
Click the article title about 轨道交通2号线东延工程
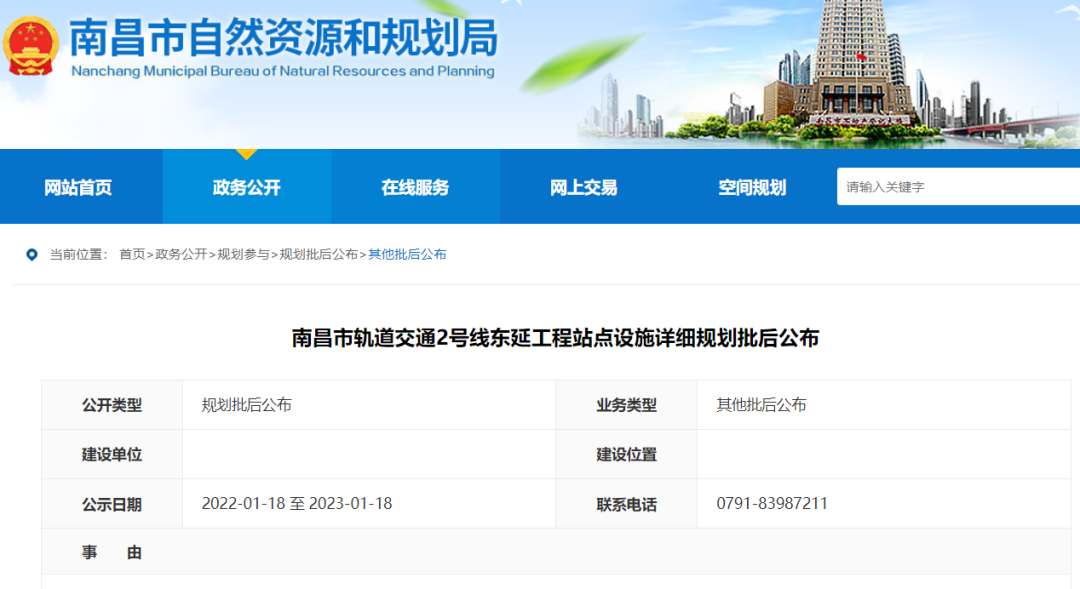pos(555,339)
